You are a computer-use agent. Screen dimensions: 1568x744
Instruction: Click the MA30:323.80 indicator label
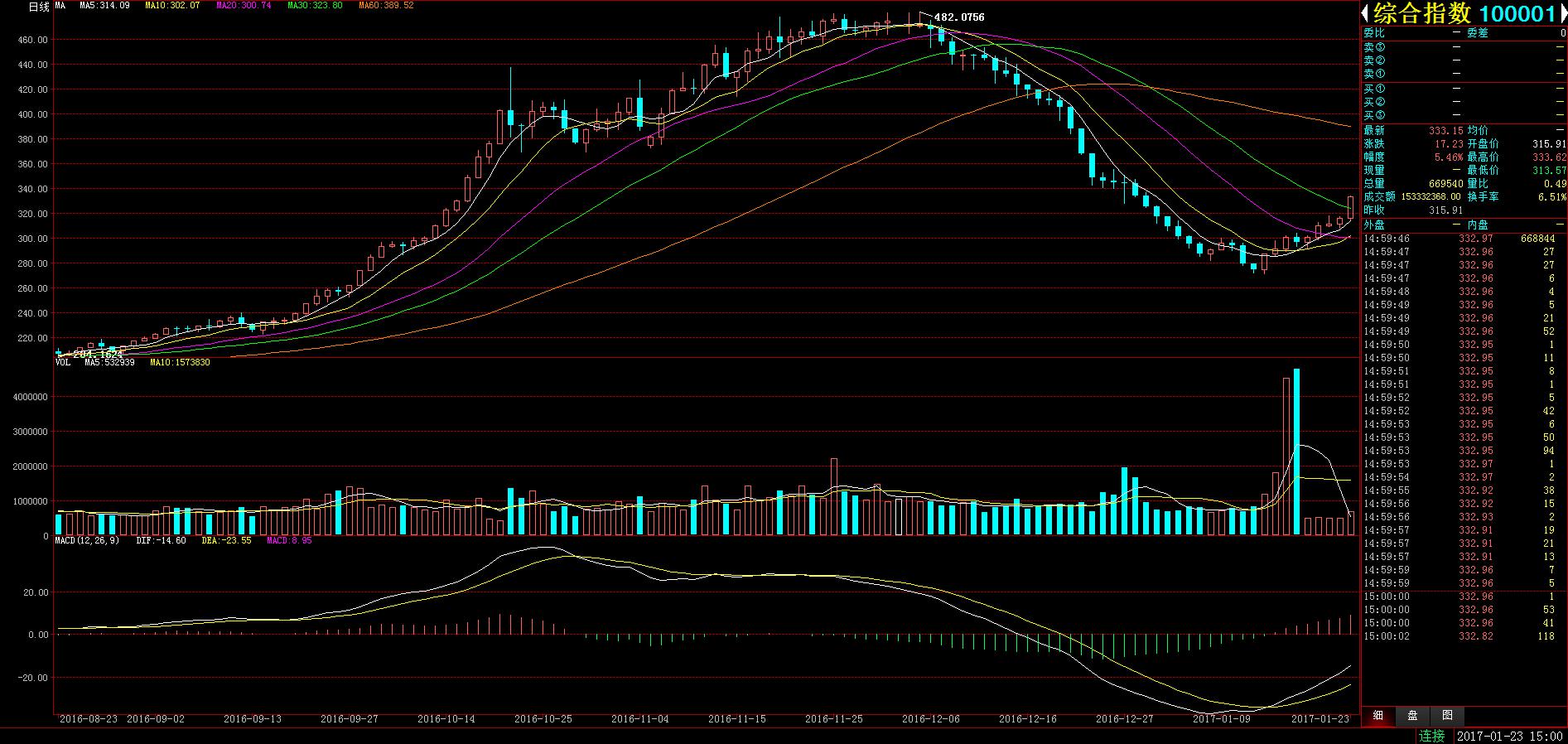[x=315, y=6]
